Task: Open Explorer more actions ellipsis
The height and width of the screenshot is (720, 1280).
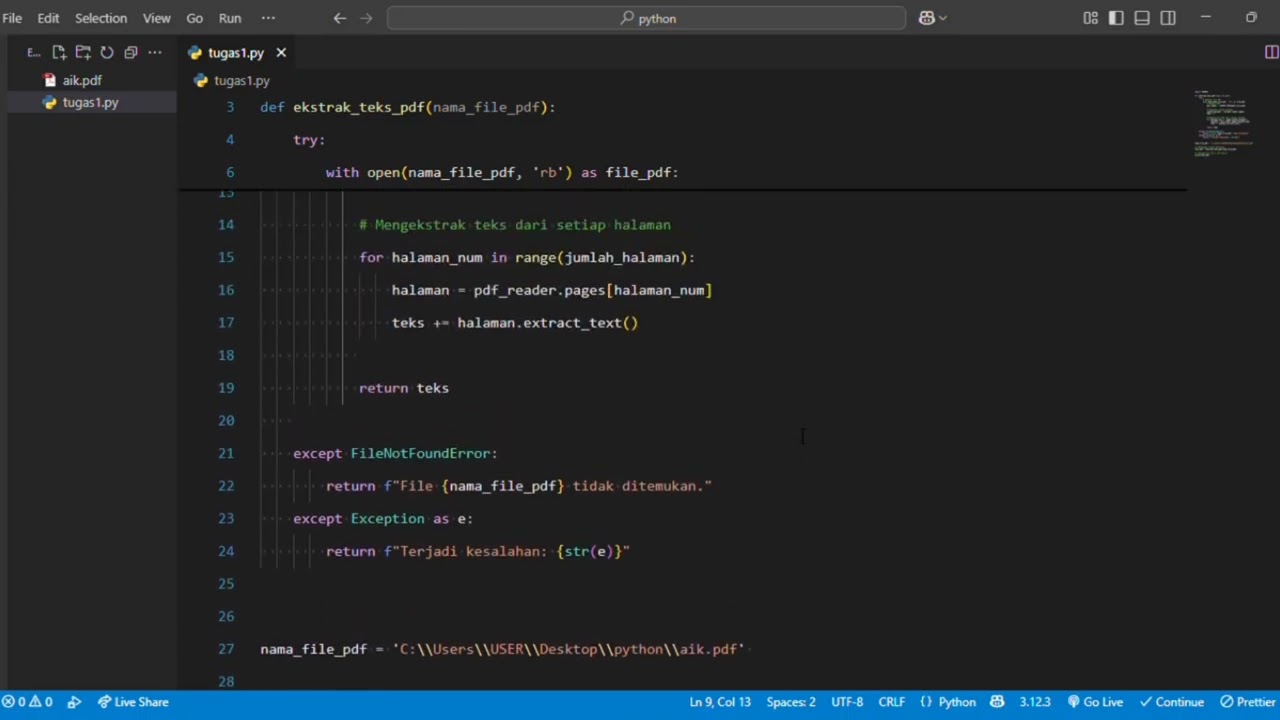Action: [155, 52]
